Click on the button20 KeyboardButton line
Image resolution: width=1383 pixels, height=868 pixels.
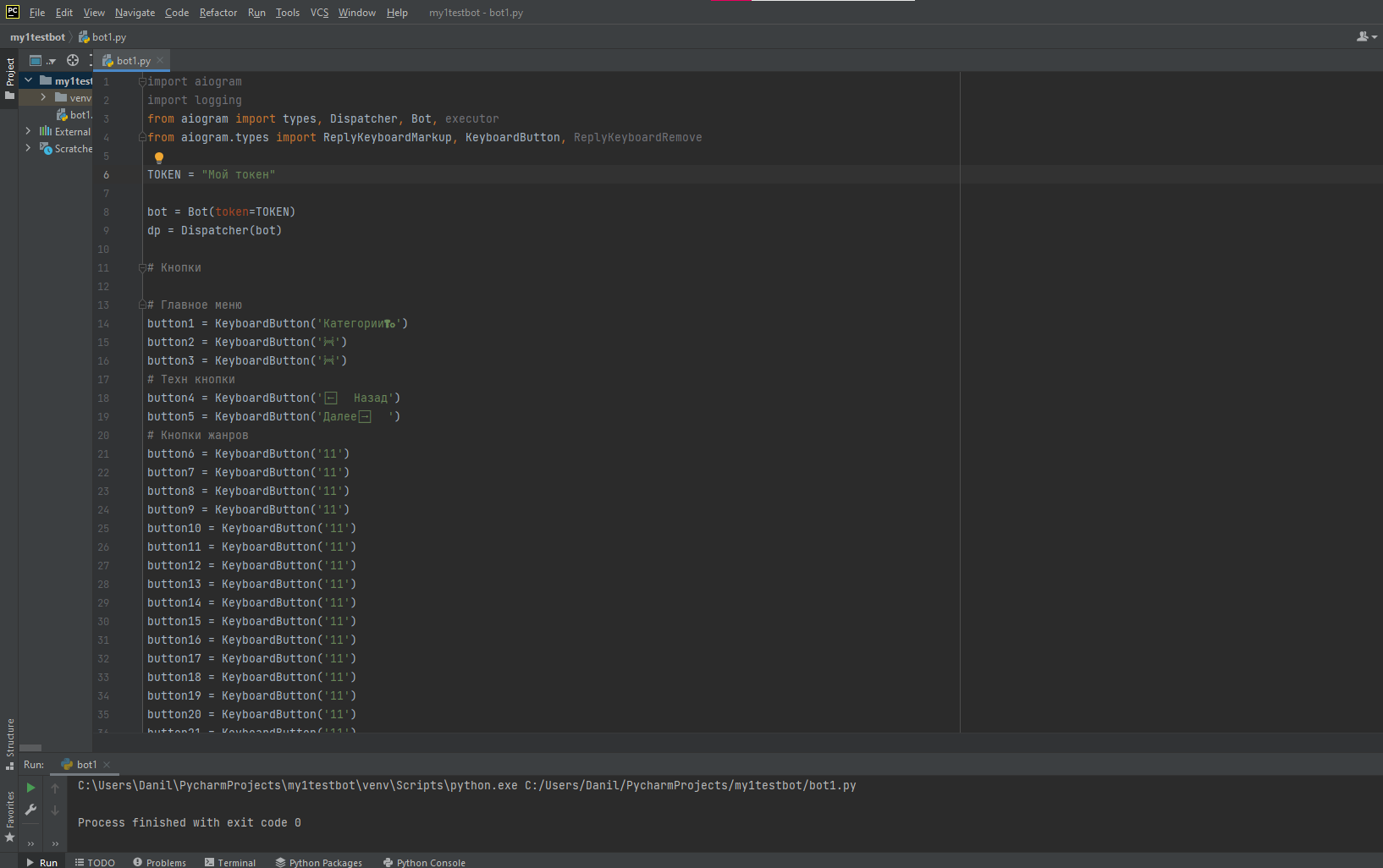point(251,715)
